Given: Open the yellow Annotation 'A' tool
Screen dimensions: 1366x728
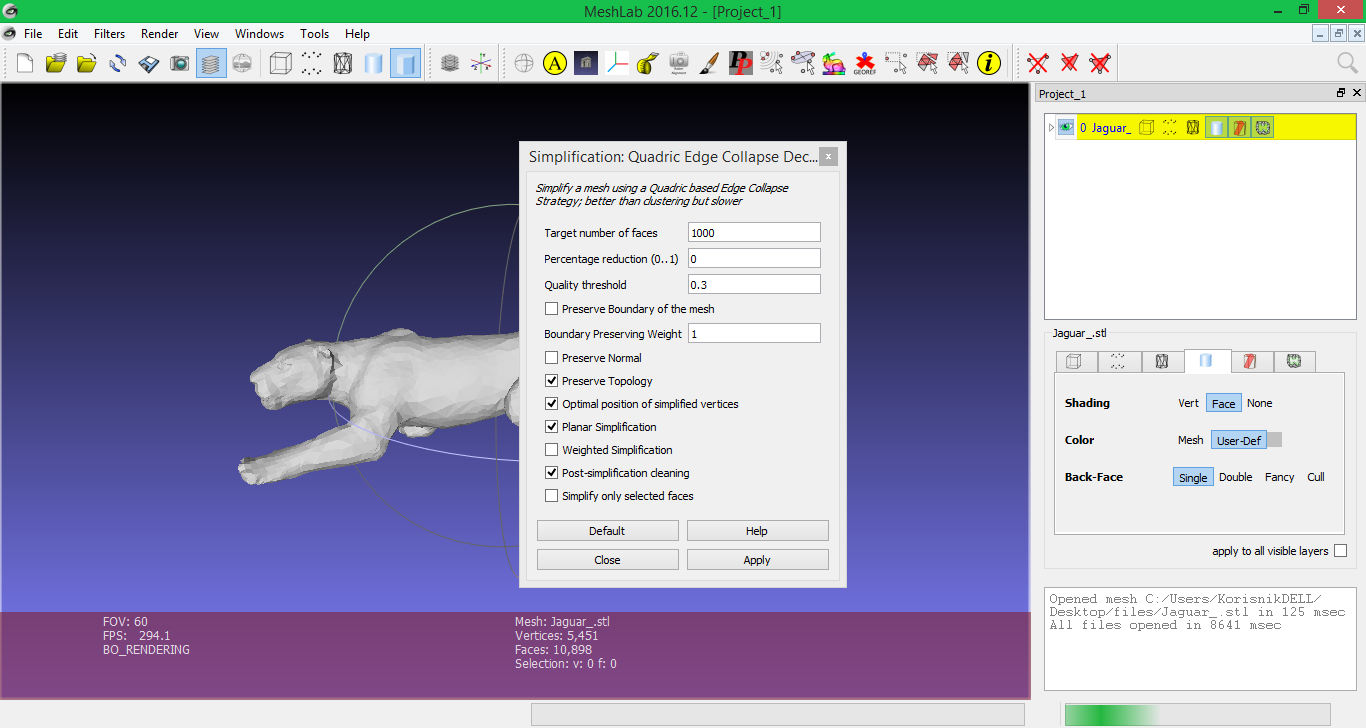Looking at the screenshot, I should pyautogui.click(x=555, y=64).
